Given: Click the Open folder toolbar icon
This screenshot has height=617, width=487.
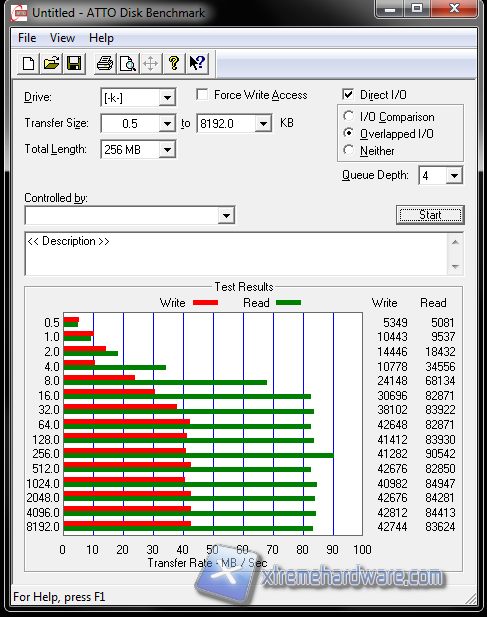Looking at the screenshot, I should (51, 63).
